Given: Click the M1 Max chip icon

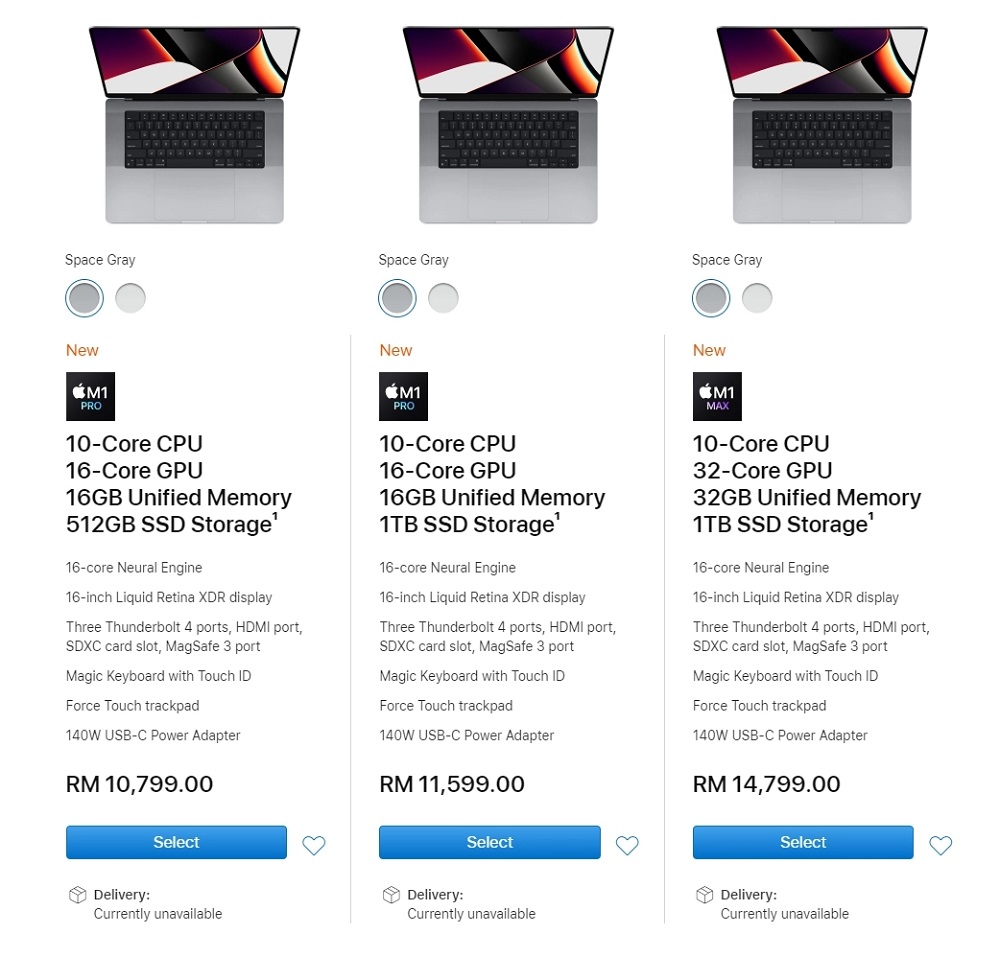Looking at the screenshot, I should (x=717, y=397).
